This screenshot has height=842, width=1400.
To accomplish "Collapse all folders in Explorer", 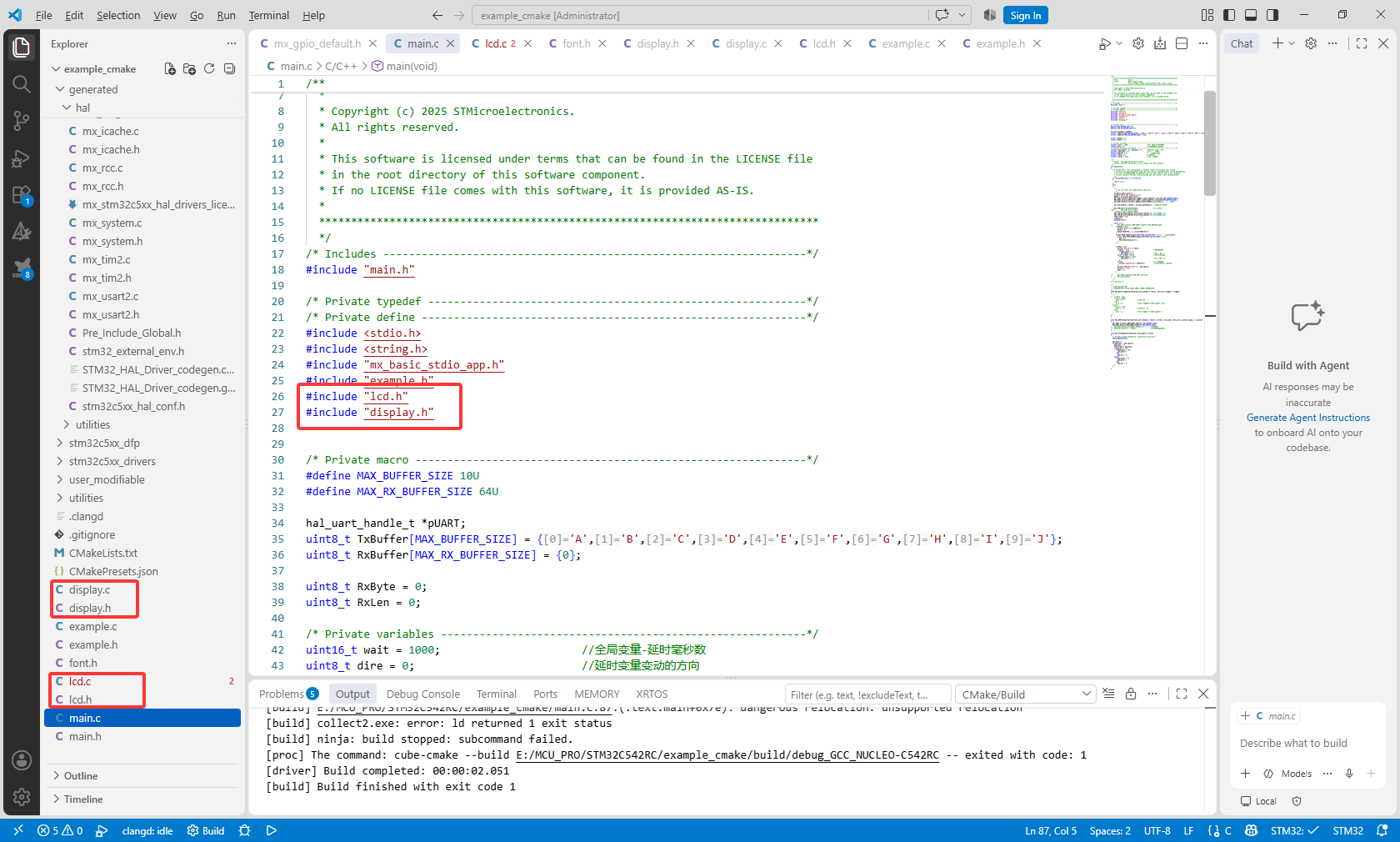I will click(x=229, y=69).
